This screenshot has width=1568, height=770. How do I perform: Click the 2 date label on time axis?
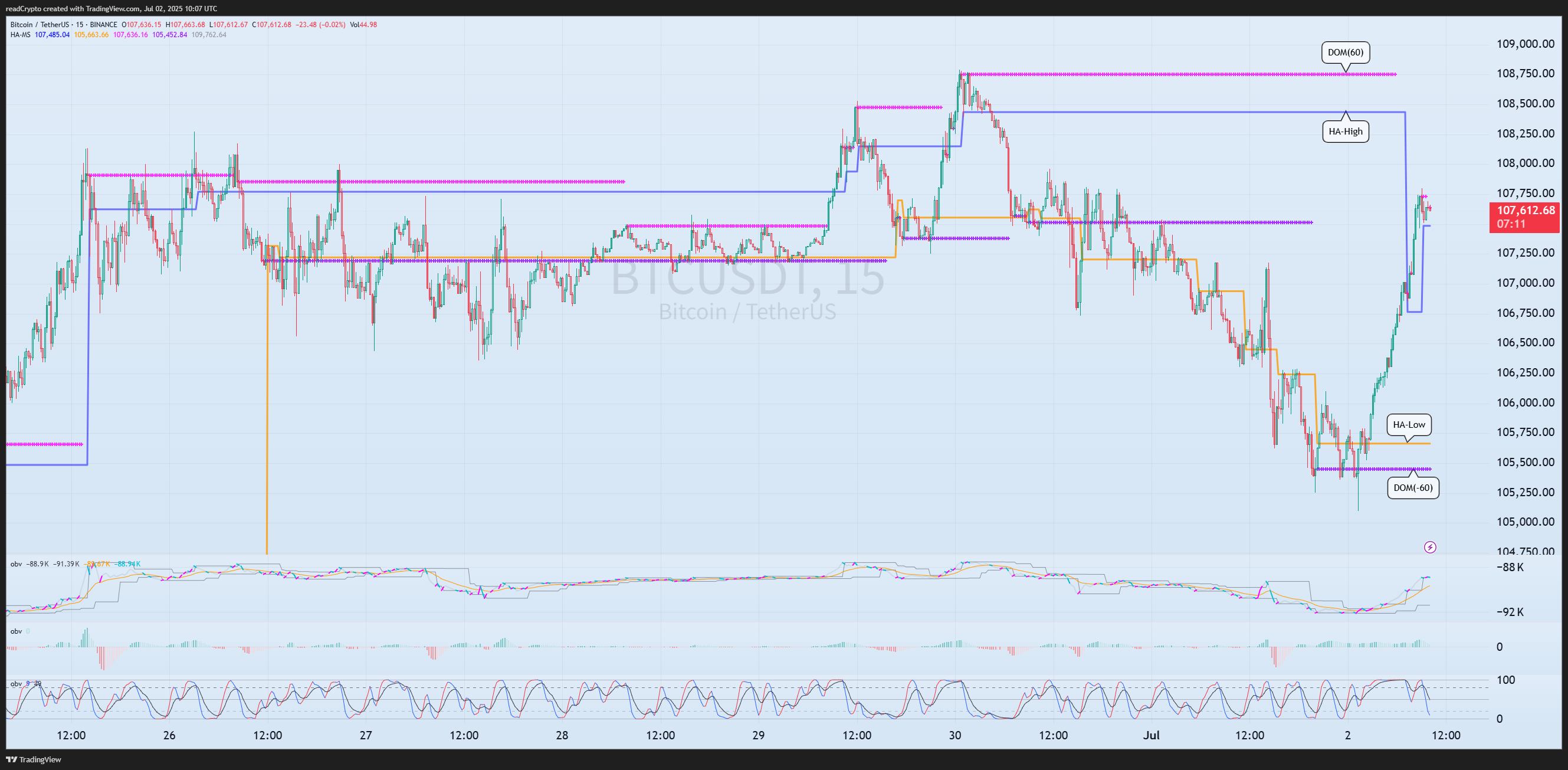[x=1347, y=735]
